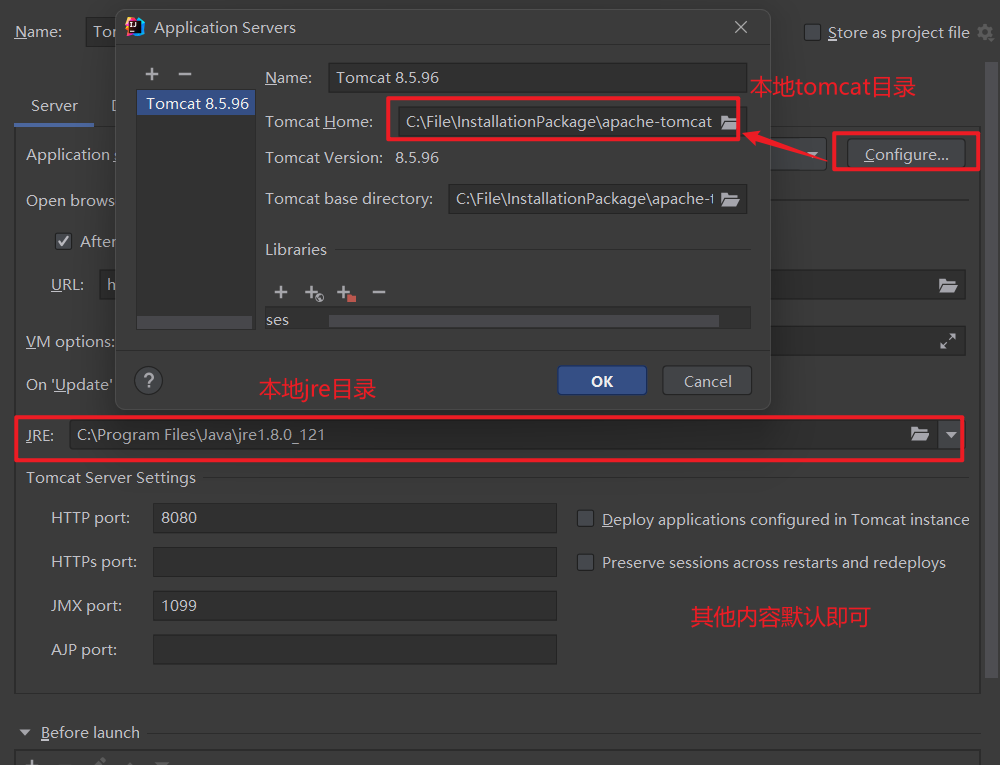
Task: Enable Deploy applications configured in Tomcat instance
Action: coord(585,518)
